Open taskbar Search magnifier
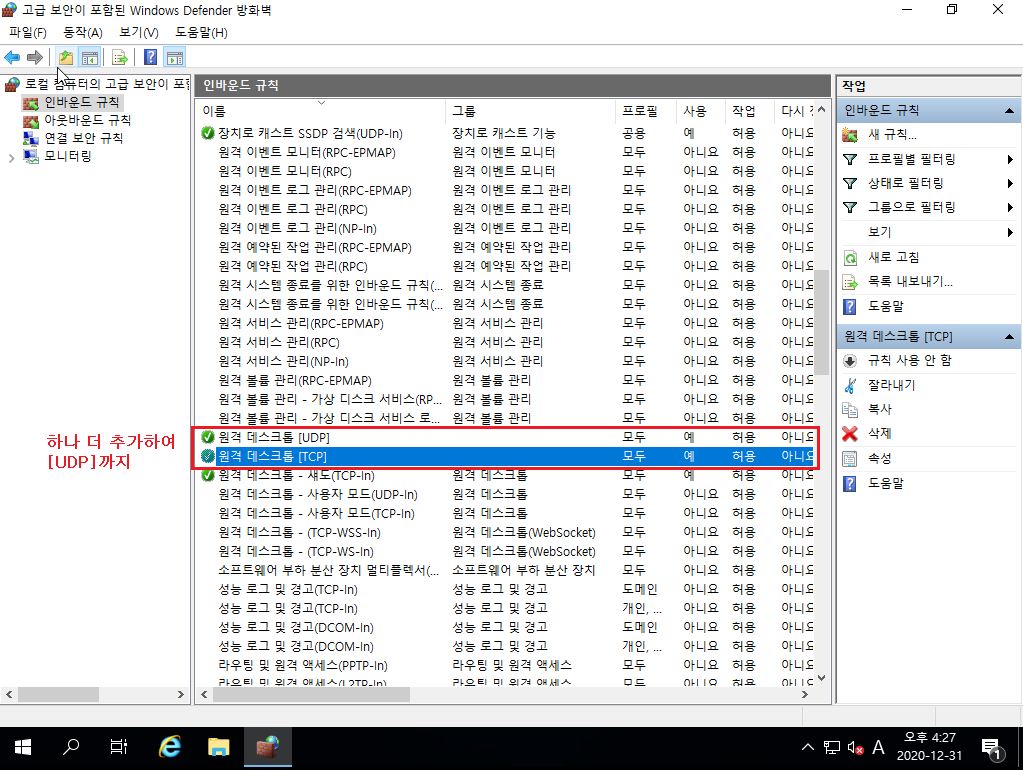Image resolution: width=1023 pixels, height=770 pixels. (70, 747)
